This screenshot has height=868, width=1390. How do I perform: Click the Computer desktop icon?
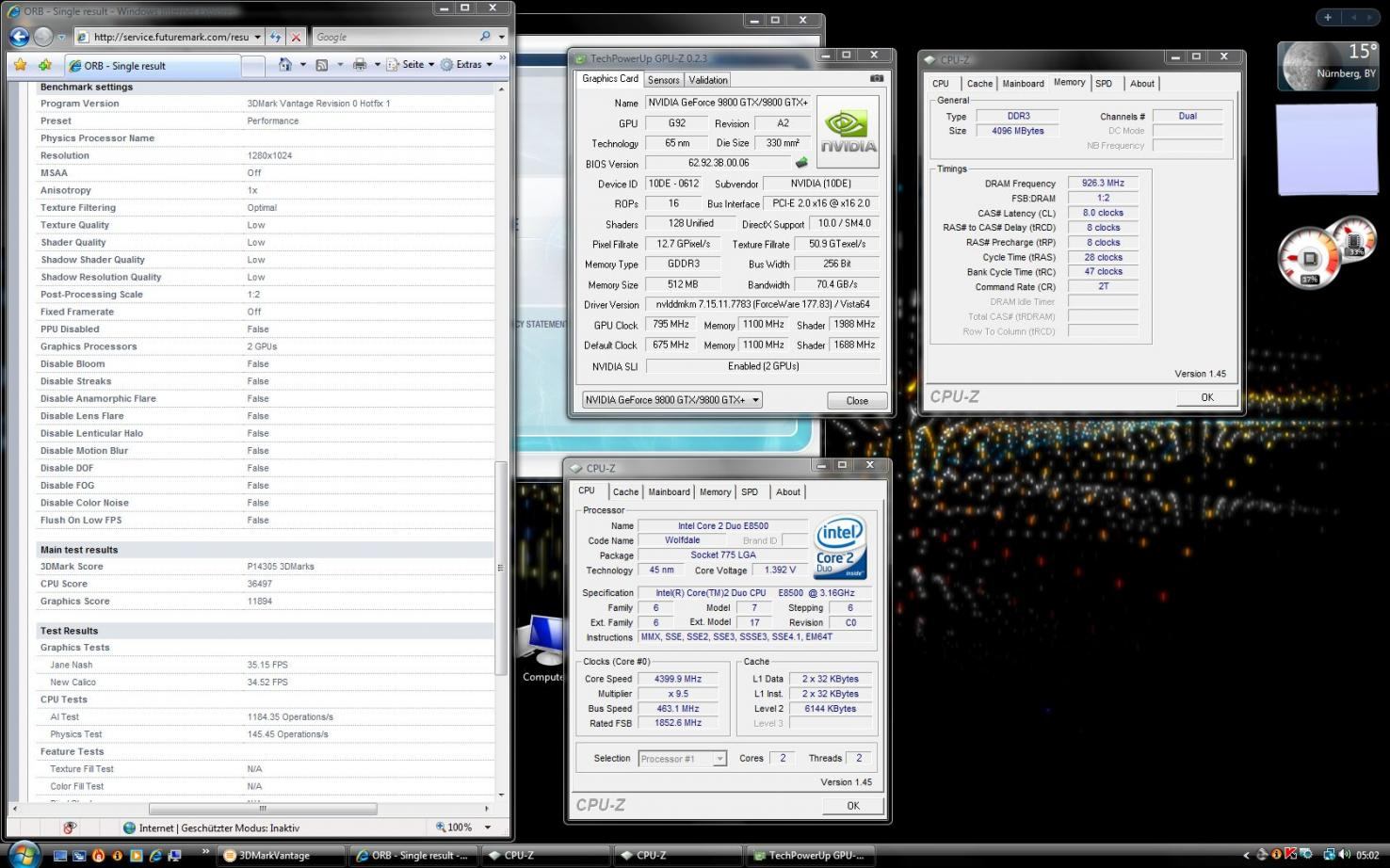tap(543, 649)
